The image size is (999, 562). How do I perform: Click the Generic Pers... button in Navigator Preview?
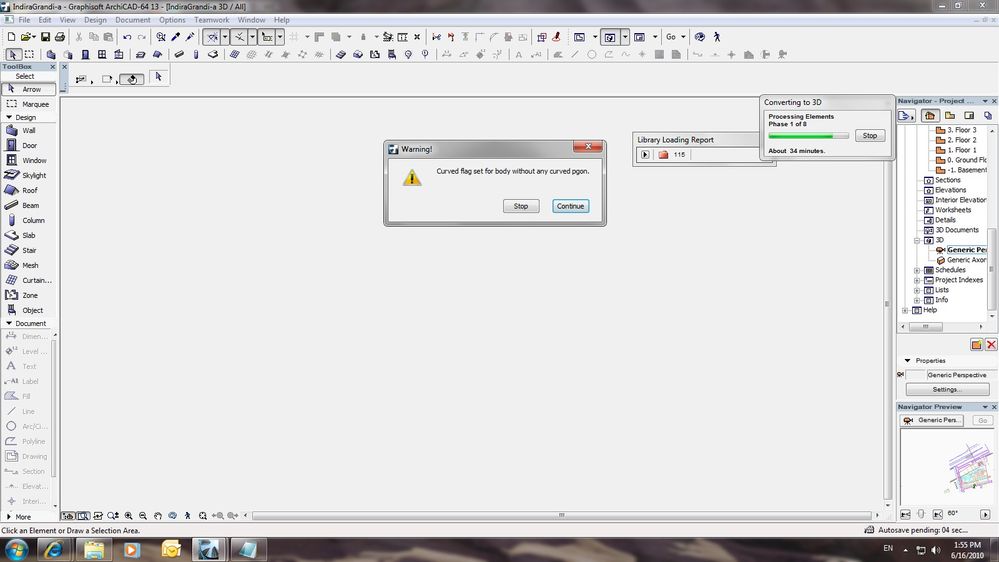(x=931, y=421)
